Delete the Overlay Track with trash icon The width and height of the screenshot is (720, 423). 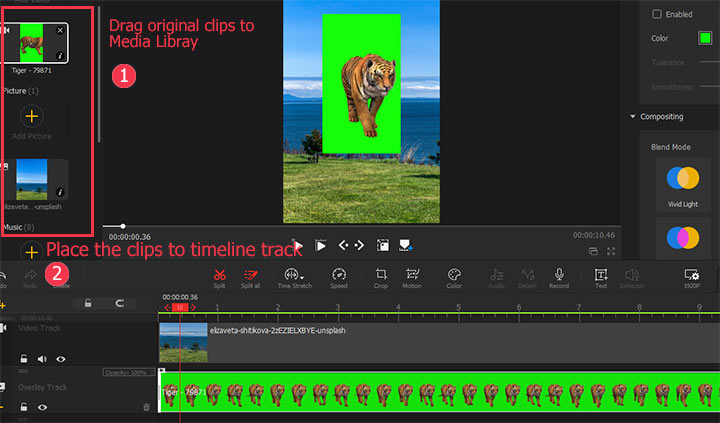click(x=146, y=407)
